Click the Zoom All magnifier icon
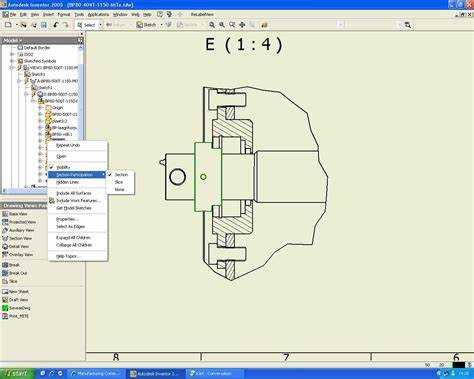Screen dimensions: 474x379 (212, 25)
